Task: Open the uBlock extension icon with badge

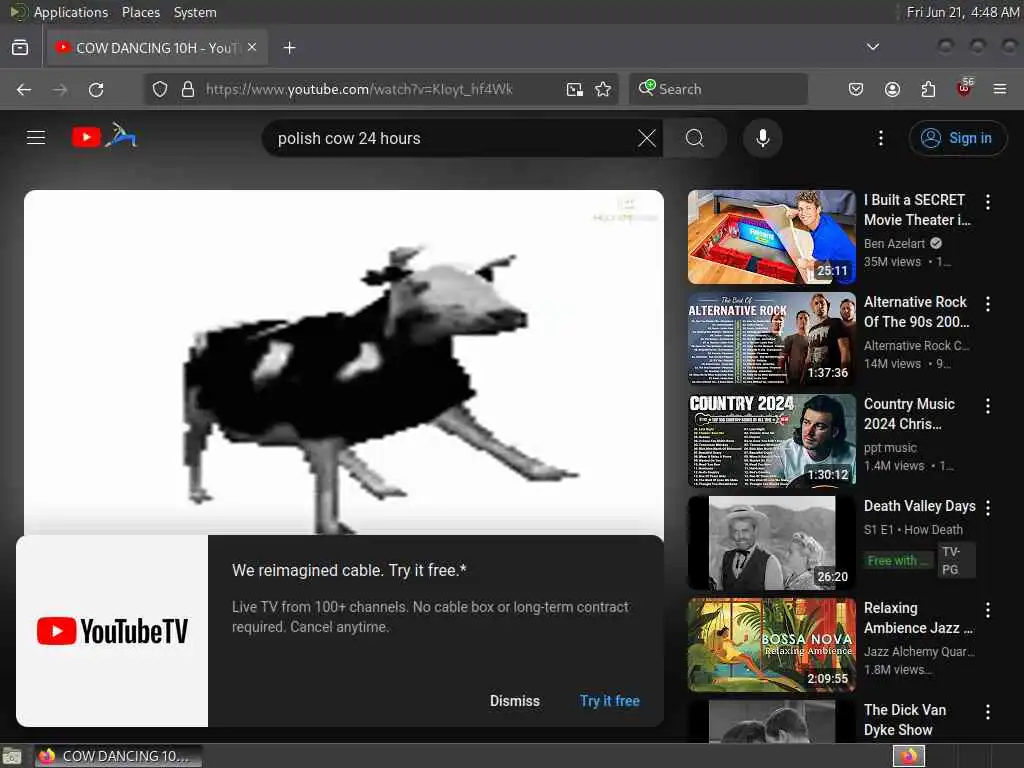Action: coord(965,88)
